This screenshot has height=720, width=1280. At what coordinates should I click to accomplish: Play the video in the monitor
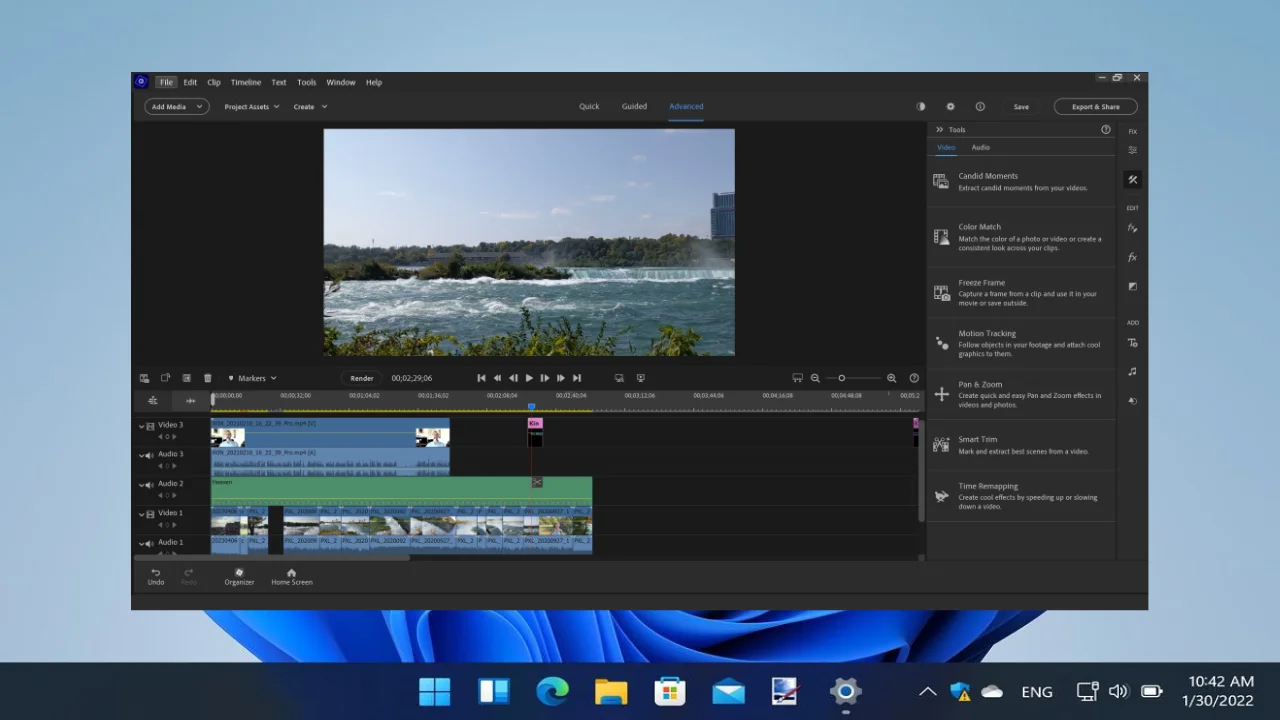529,378
